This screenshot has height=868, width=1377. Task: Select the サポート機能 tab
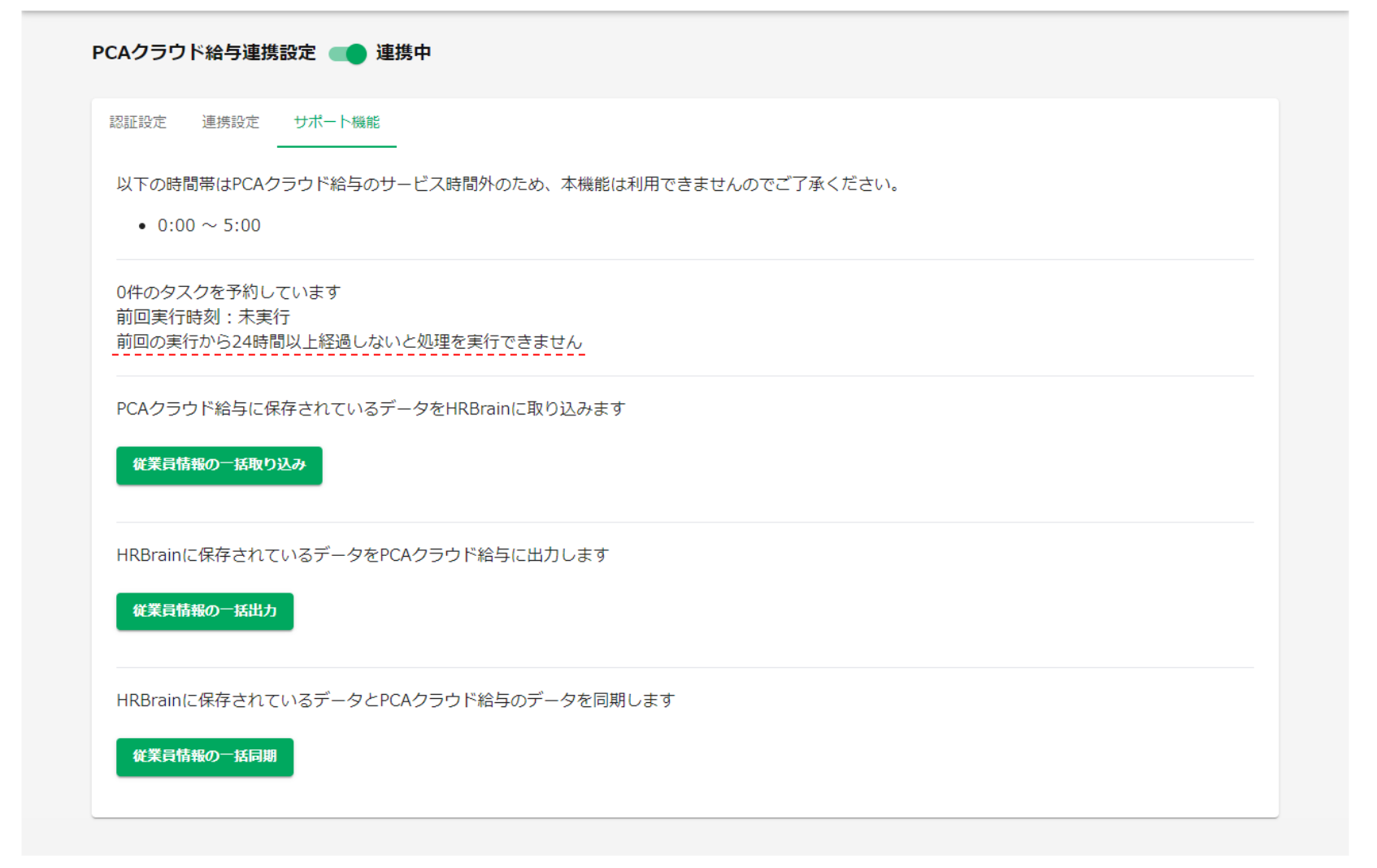(x=337, y=122)
